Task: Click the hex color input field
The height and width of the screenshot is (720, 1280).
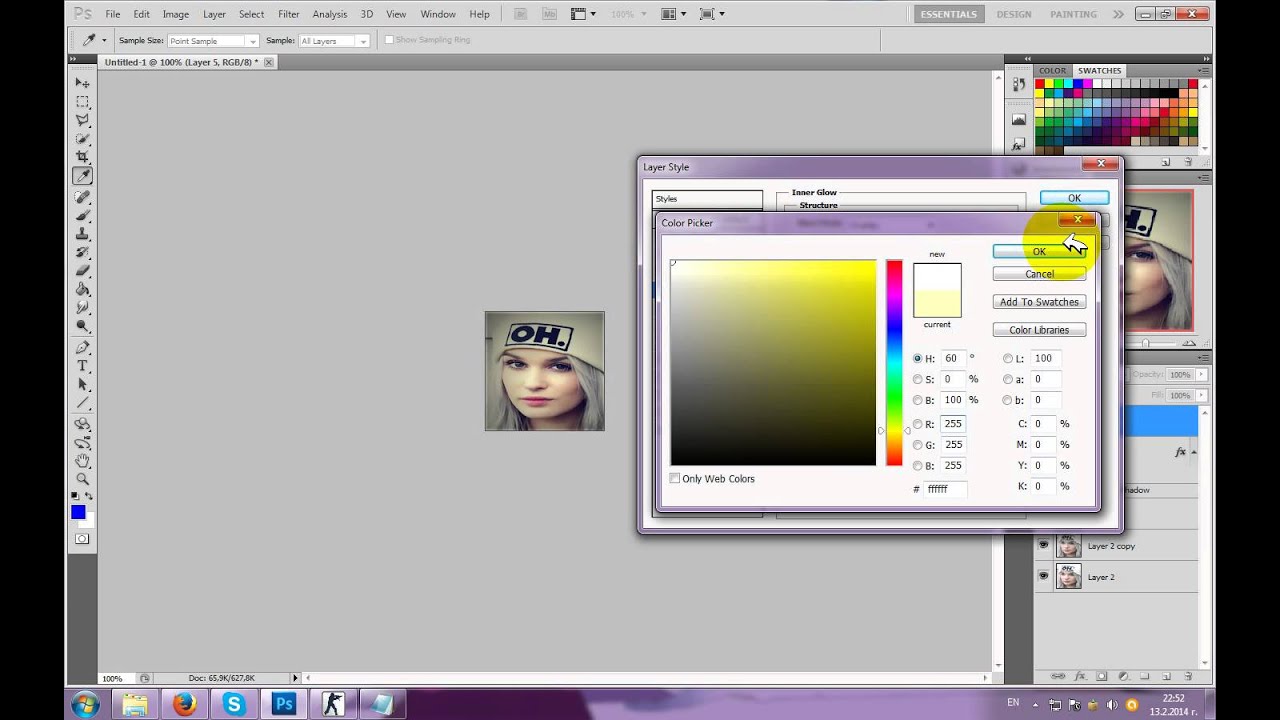Action: coord(945,489)
